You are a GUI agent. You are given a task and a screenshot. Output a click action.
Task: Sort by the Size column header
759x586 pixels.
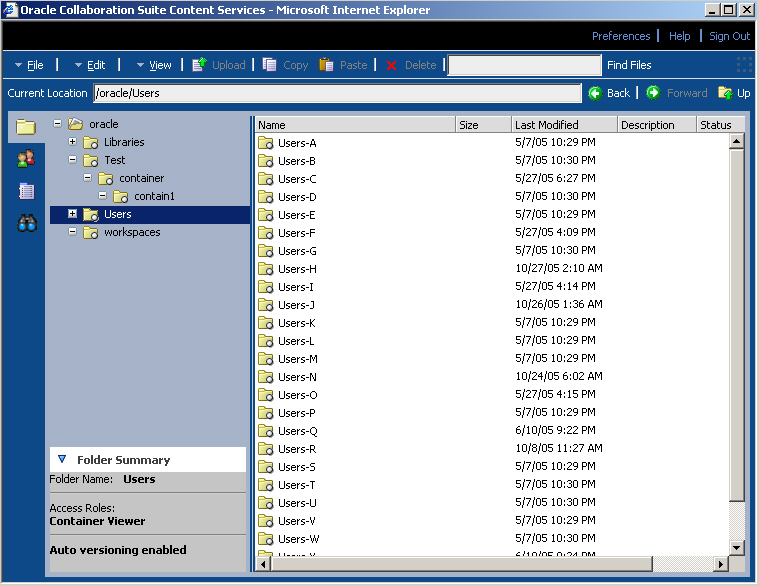pos(484,125)
